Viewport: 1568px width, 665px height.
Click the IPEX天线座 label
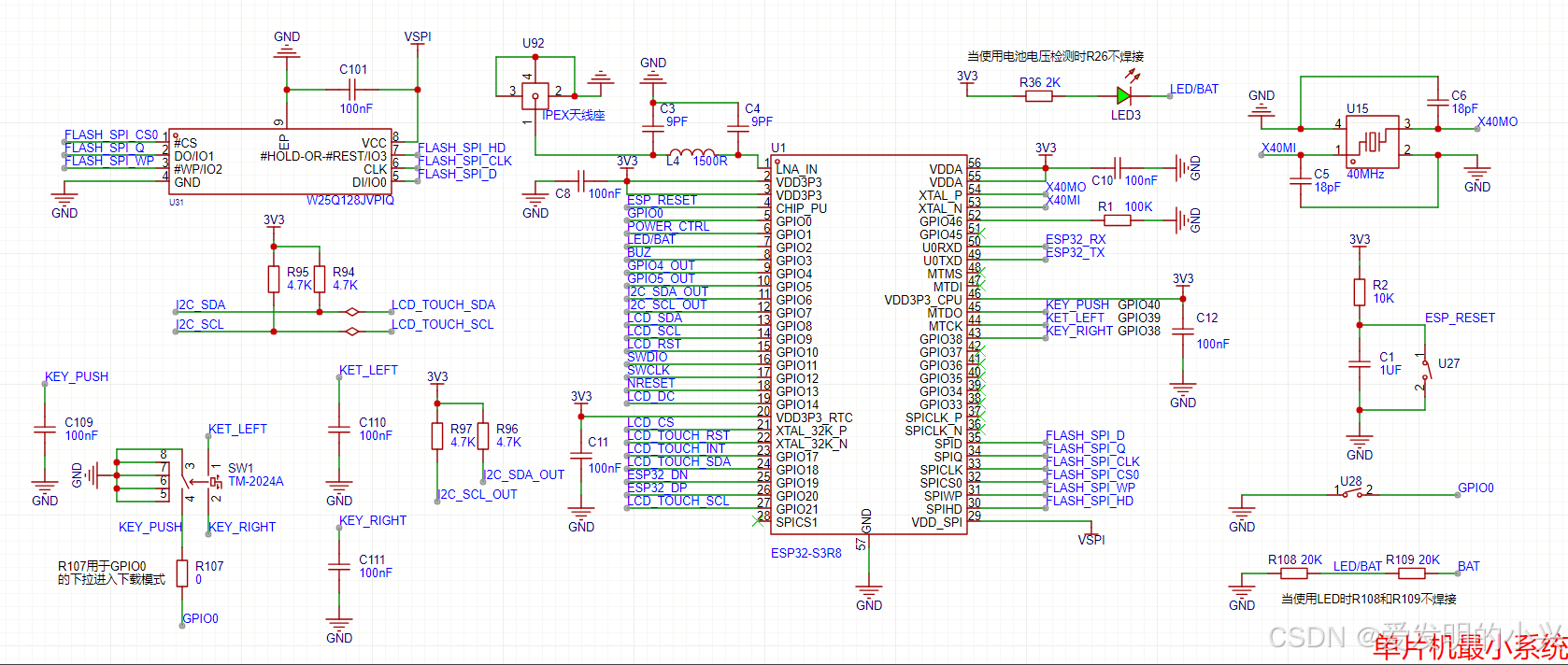[x=574, y=115]
